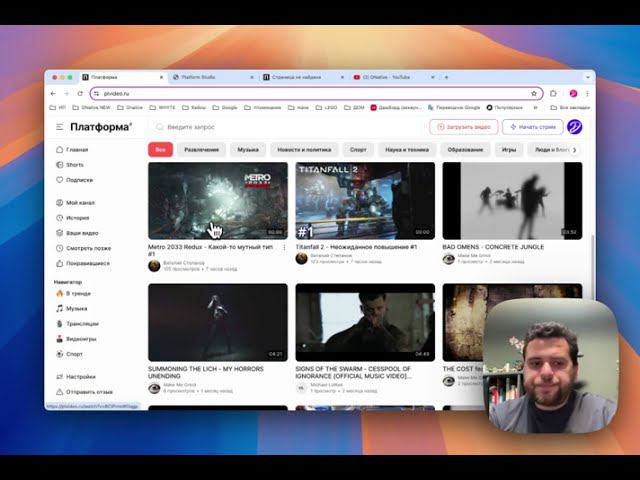
Task: Open Видеоигры in the sidebar
Action: pyautogui.click(x=76, y=339)
